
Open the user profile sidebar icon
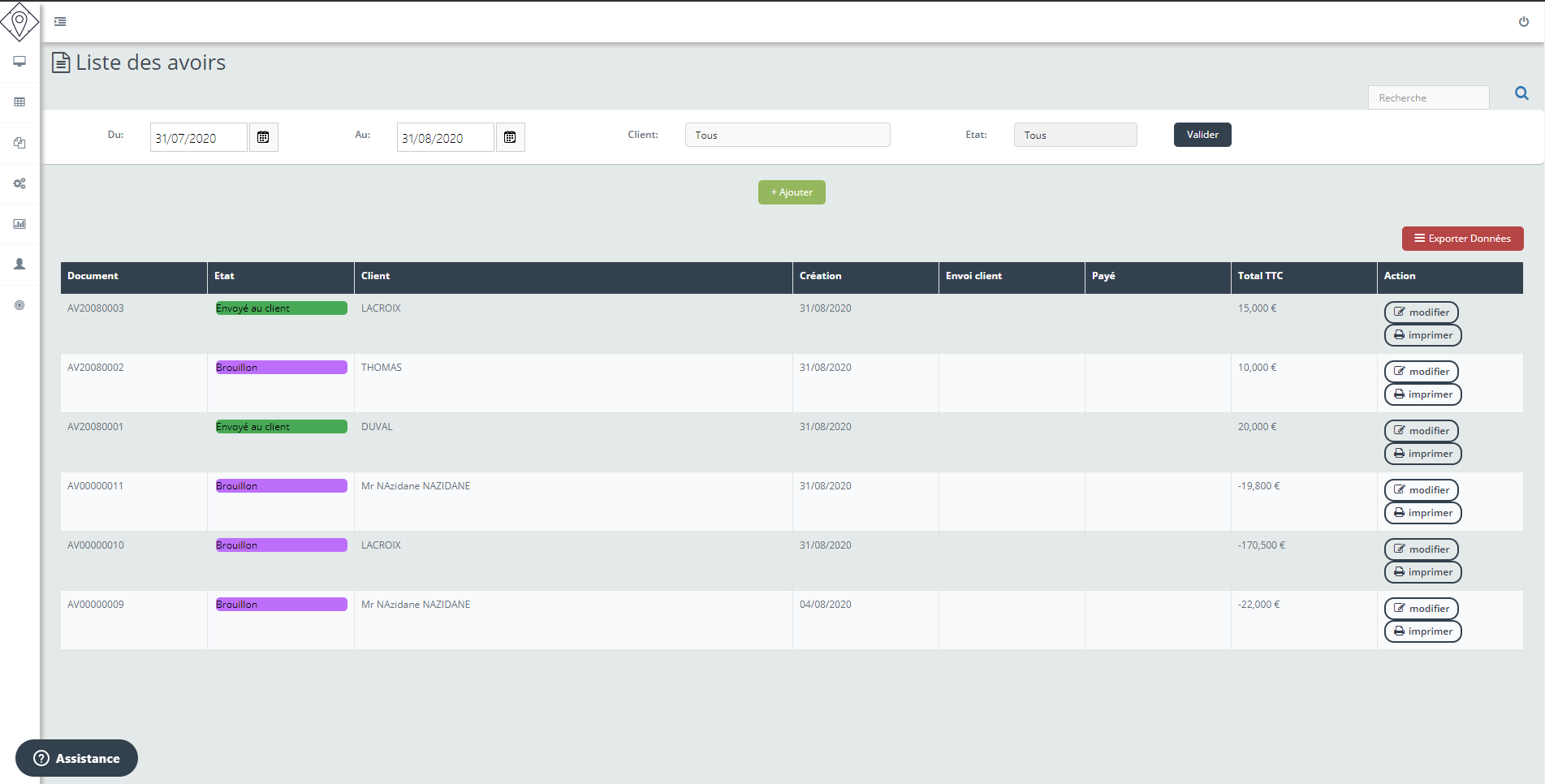tap(19, 264)
